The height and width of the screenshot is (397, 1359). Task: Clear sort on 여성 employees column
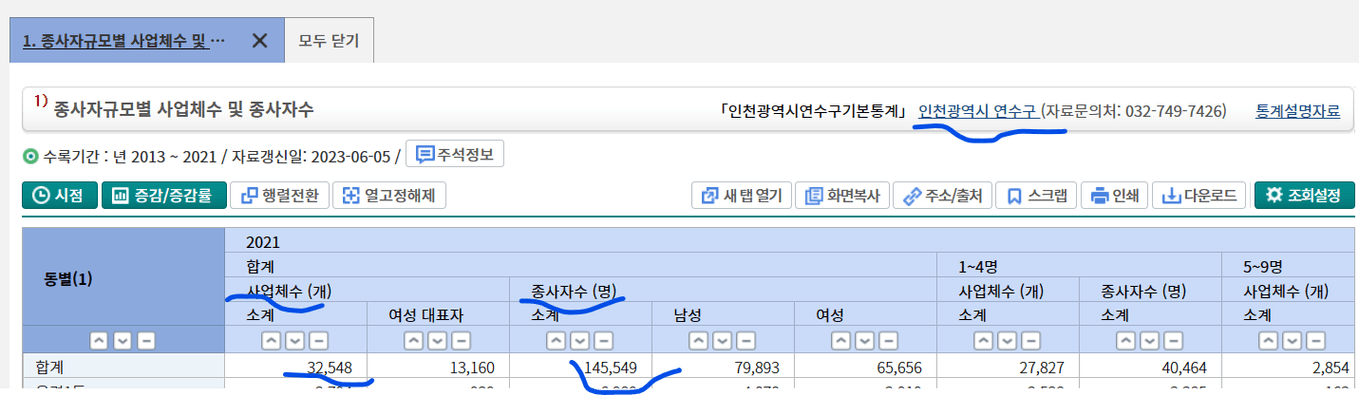coord(890,340)
